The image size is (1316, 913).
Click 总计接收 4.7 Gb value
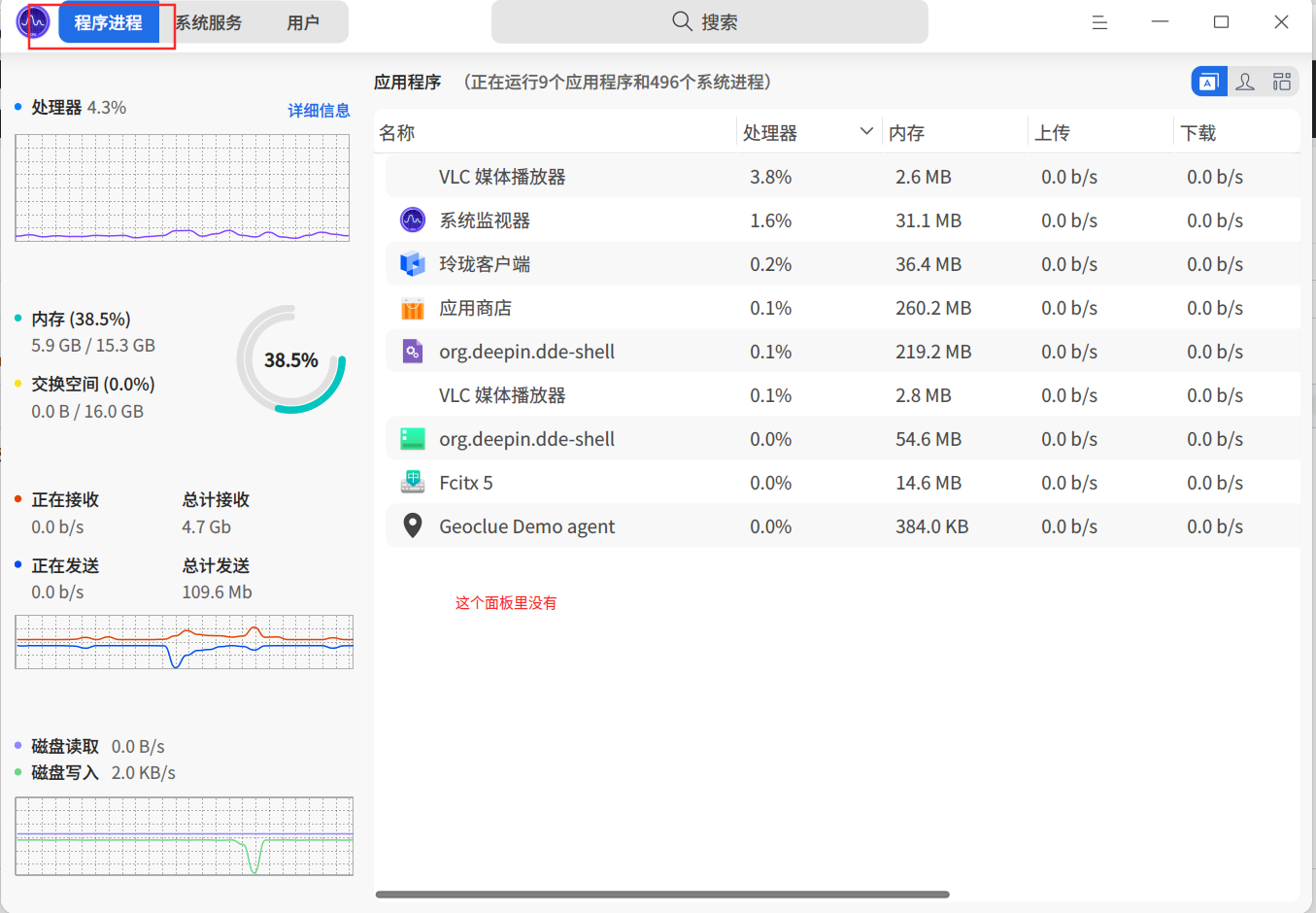coord(206,526)
